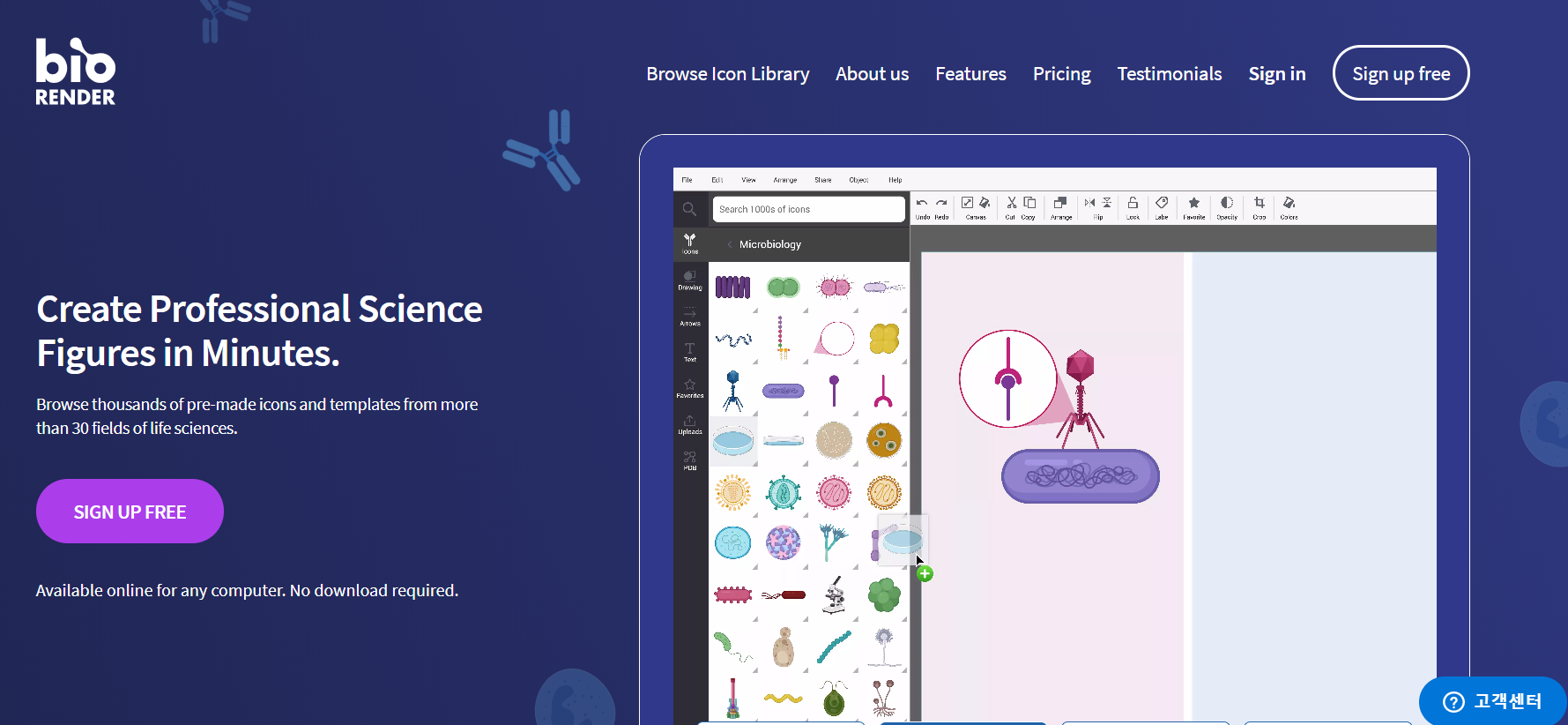Viewport: 1568px width, 725px height.
Task: Select the purple bacterium on the canvas
Action: click(x=1080, y=476)
